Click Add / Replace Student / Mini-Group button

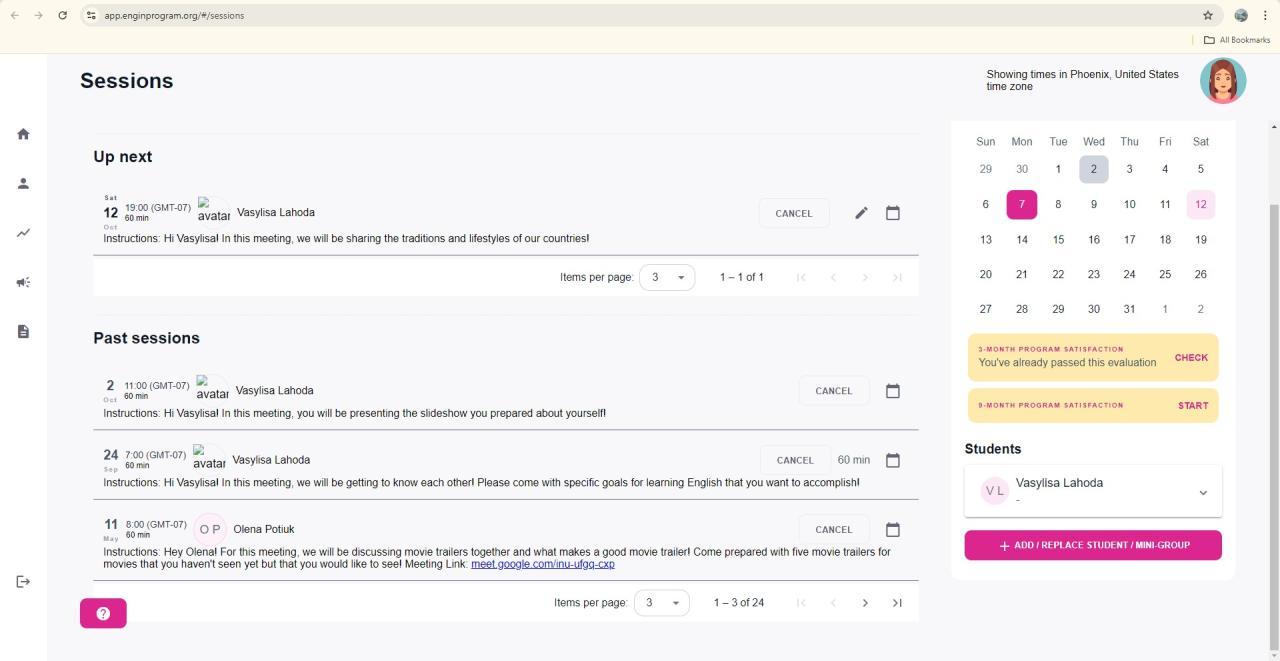[x=1093, y=545]
